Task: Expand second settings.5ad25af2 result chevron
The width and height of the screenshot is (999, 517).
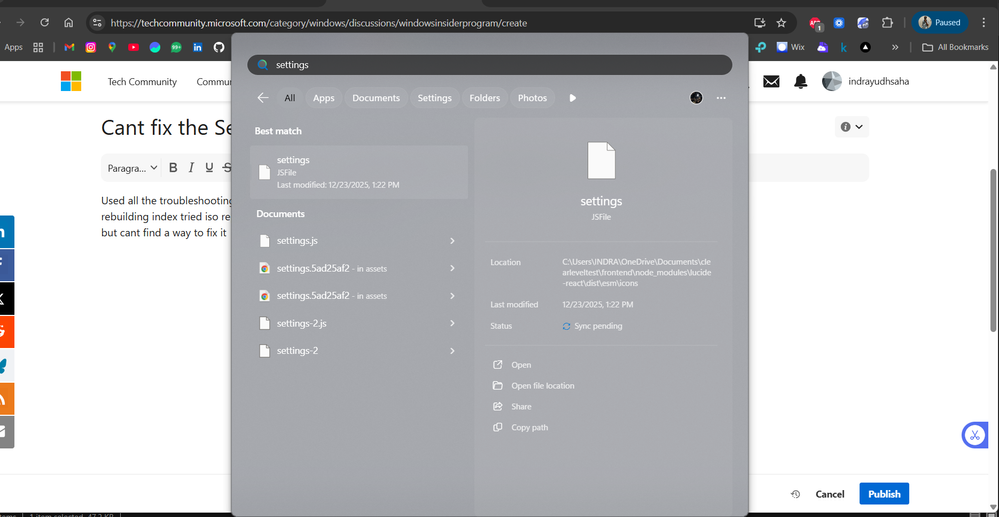Action: coord(452,296)
